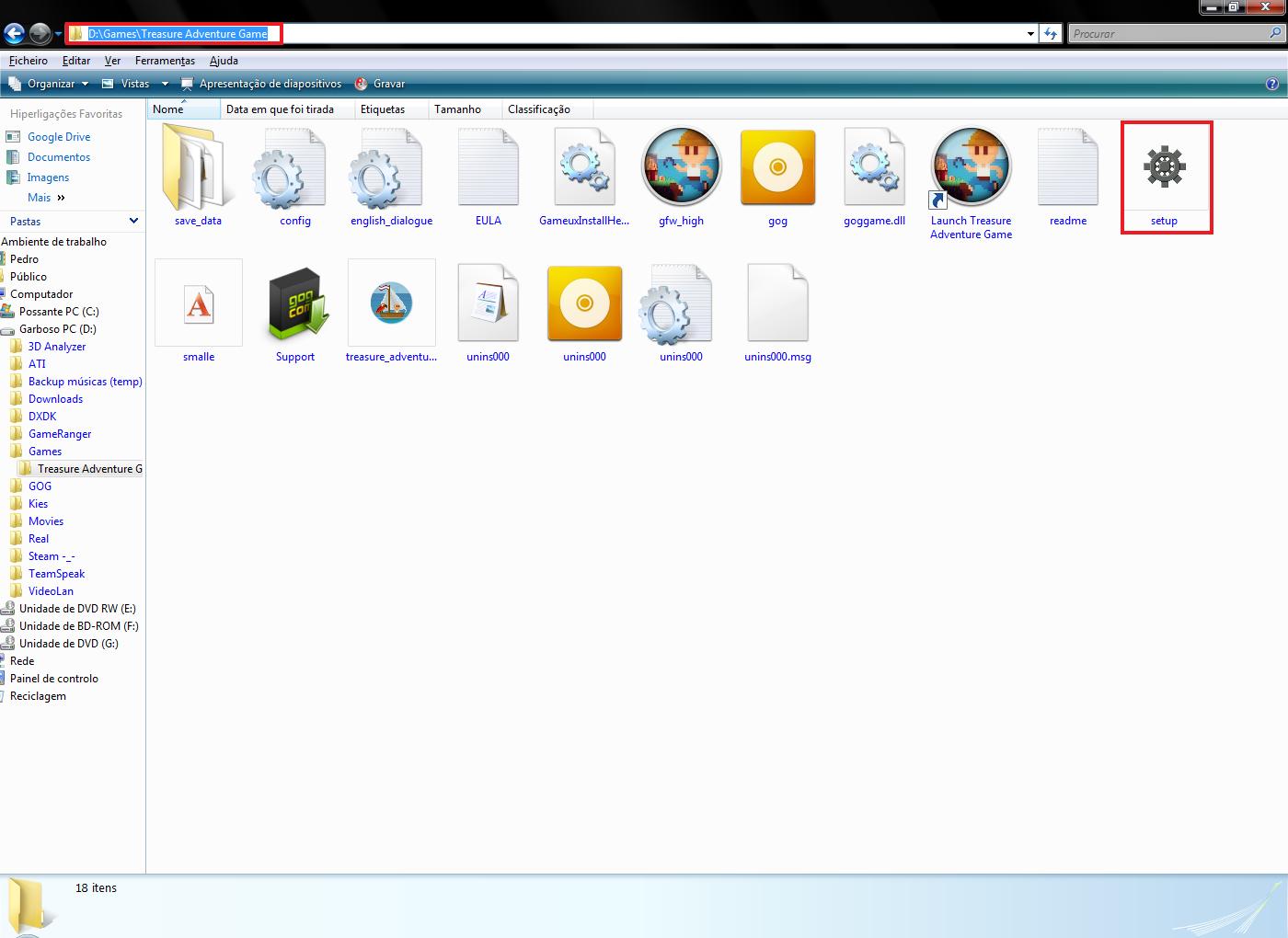Select the GameuxInstallHelper file icon
This screenshot has width=1288, height=938.
(584, 168)
